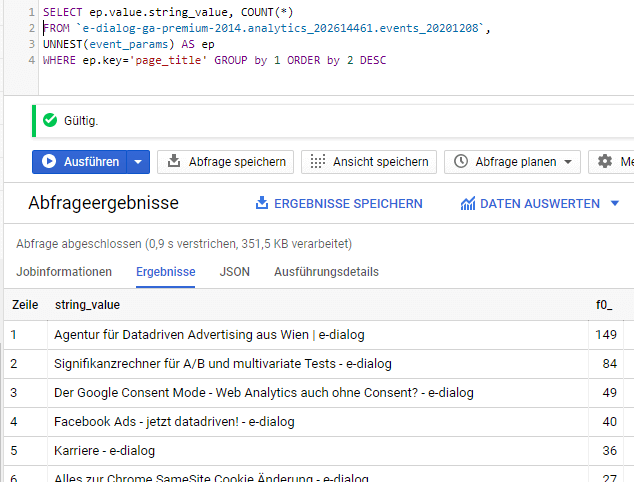
Task: Click the settings gear icon
Action: pyautogui.click(x=606, y=161)
